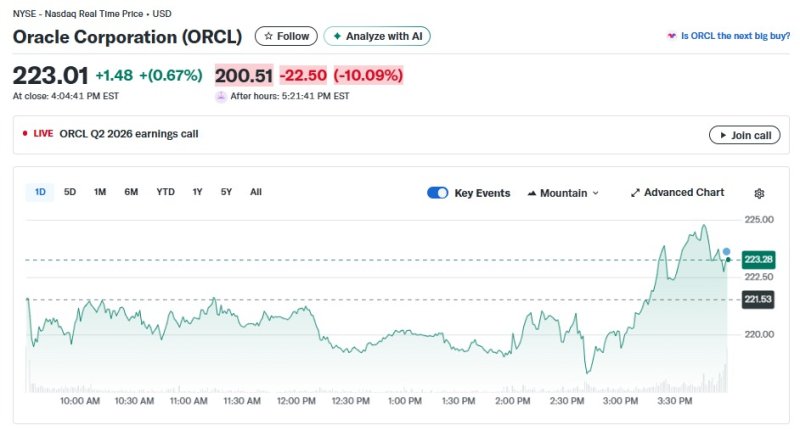Click the blue key event dot on chart
This screenshot has width=800, height=431.
pos(726,252)
